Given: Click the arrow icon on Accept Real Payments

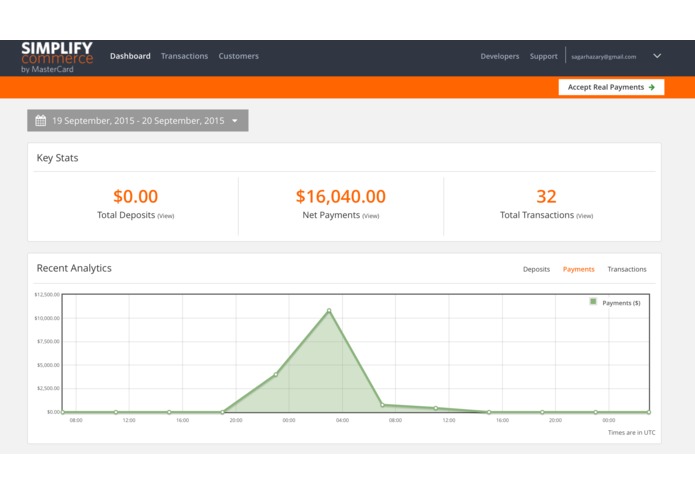Looking at the screenshot, I should tap(652, 87).
